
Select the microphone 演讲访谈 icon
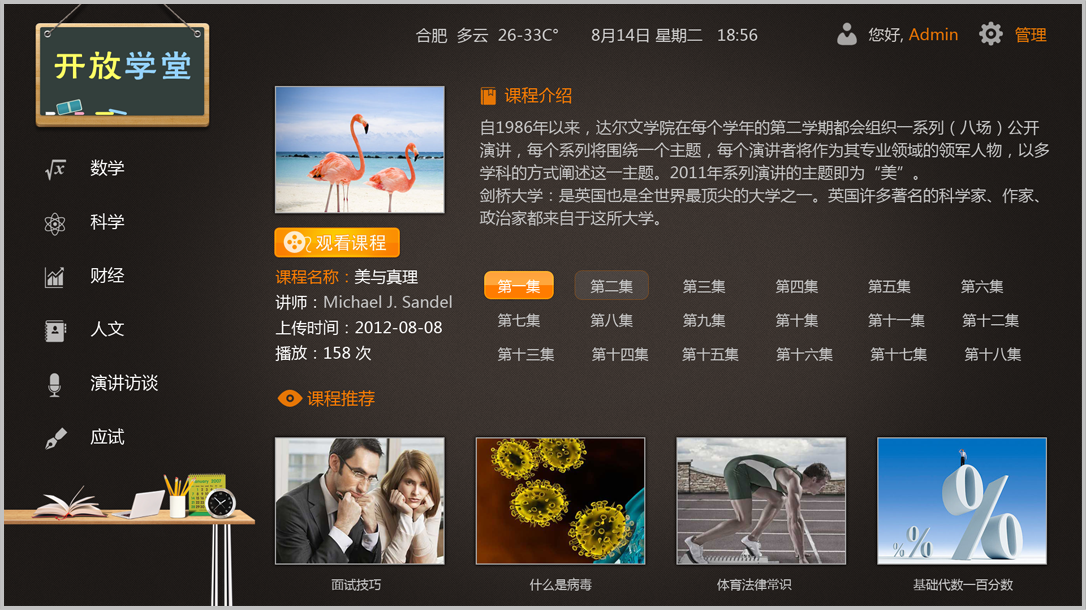(55, 384)
